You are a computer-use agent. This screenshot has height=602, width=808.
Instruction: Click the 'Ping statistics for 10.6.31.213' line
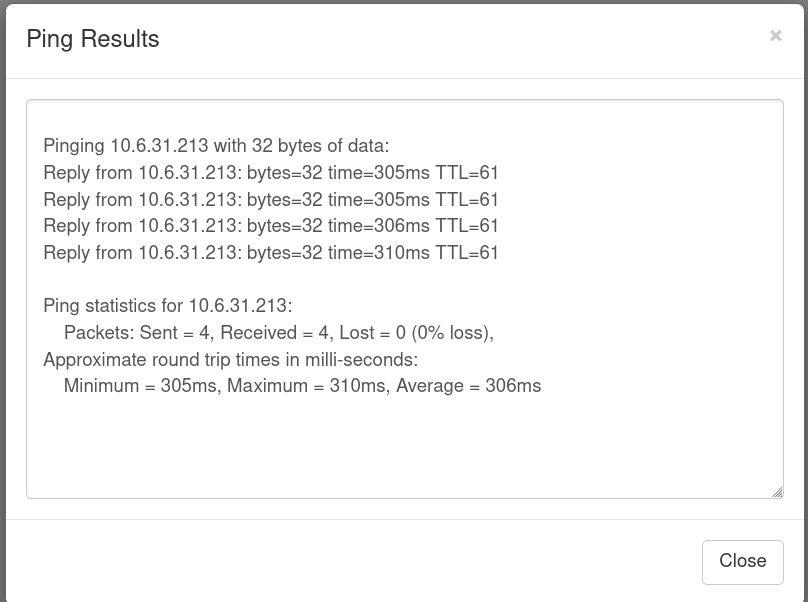[167, 306]
